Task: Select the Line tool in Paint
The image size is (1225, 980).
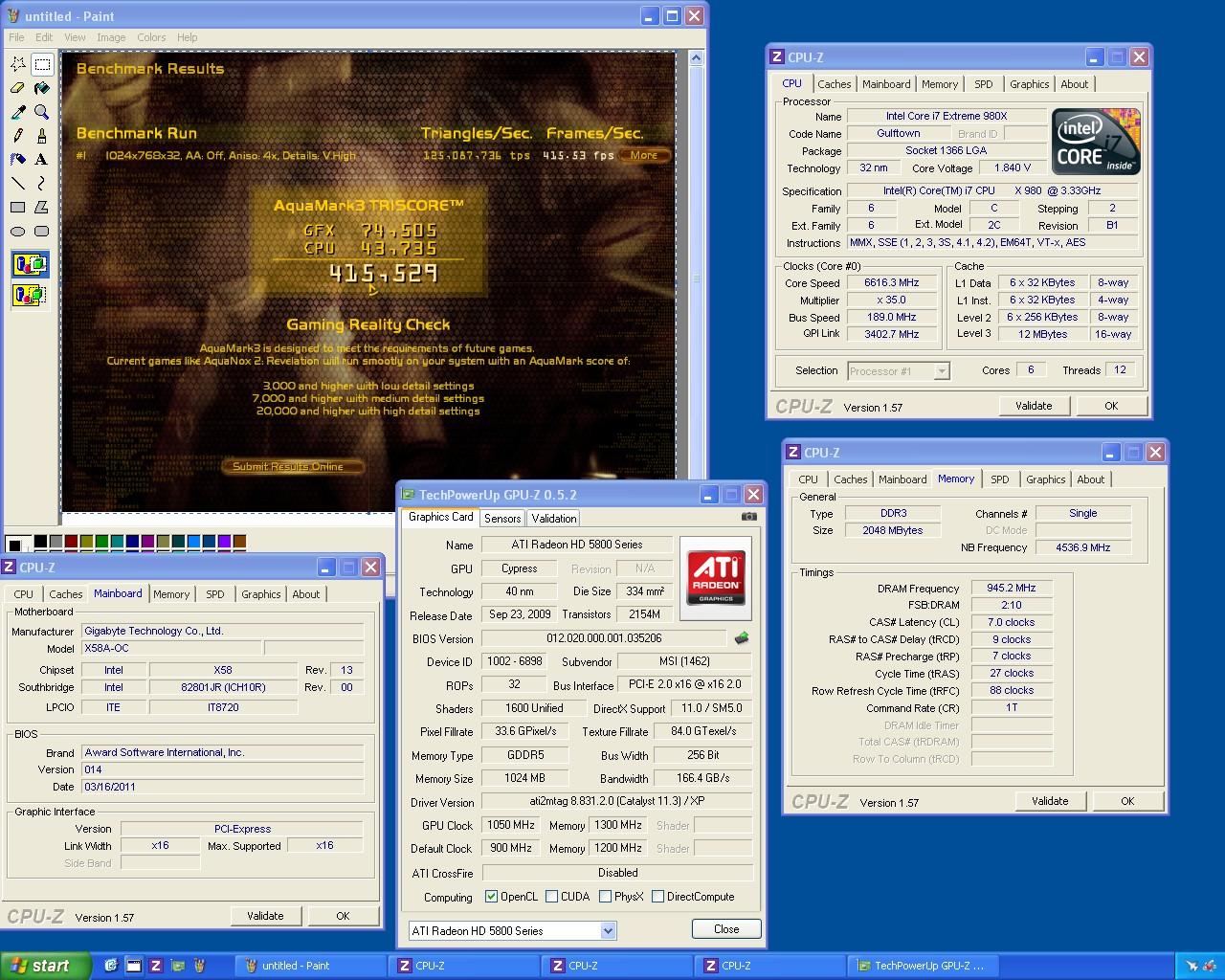Action: [x=18, y=183]
